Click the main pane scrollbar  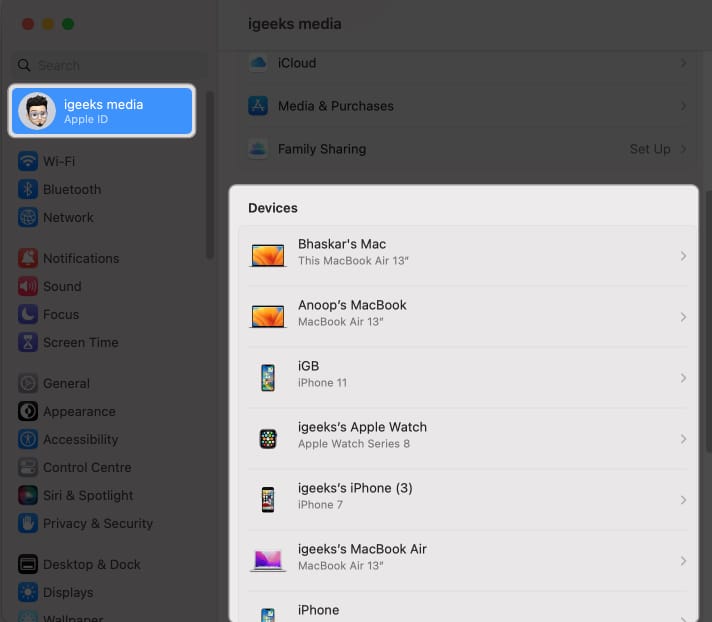click(x=709, y=321)
